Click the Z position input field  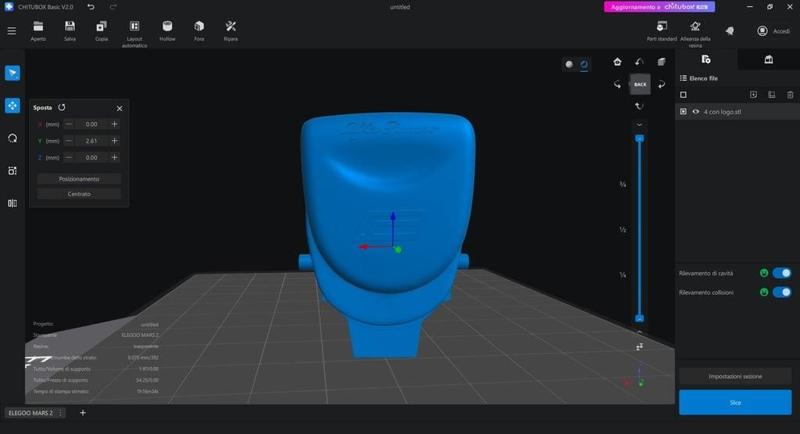pos(91,158)
